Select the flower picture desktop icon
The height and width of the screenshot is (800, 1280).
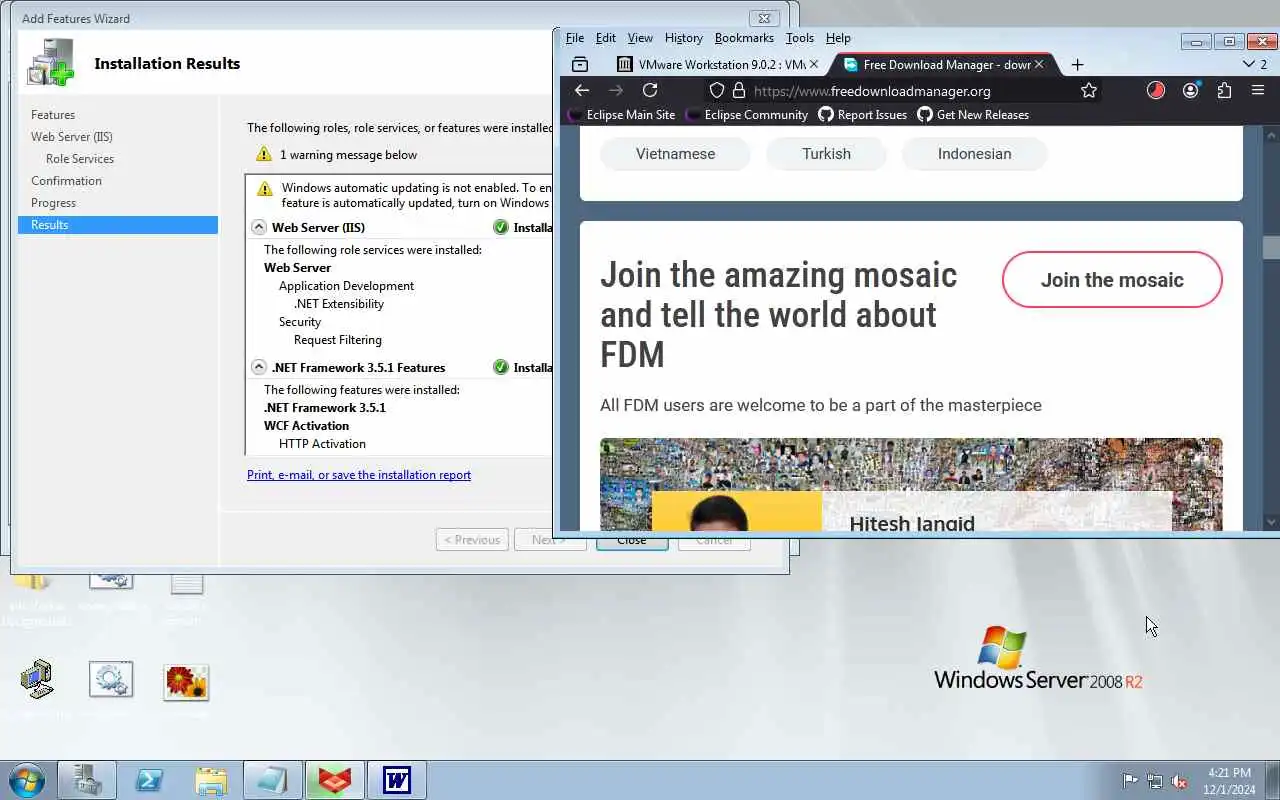click(x=186, y=682)
